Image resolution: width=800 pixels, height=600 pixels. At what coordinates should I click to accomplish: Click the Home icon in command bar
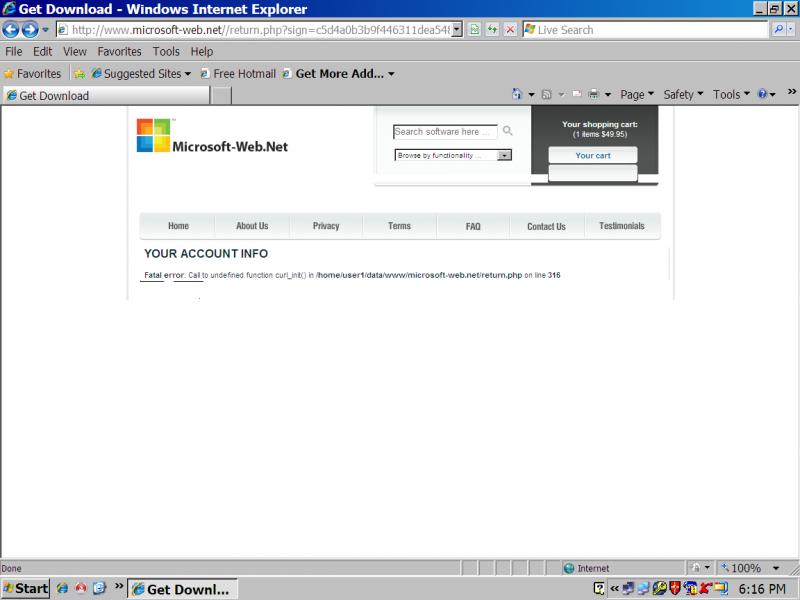(x=517, y=94)
